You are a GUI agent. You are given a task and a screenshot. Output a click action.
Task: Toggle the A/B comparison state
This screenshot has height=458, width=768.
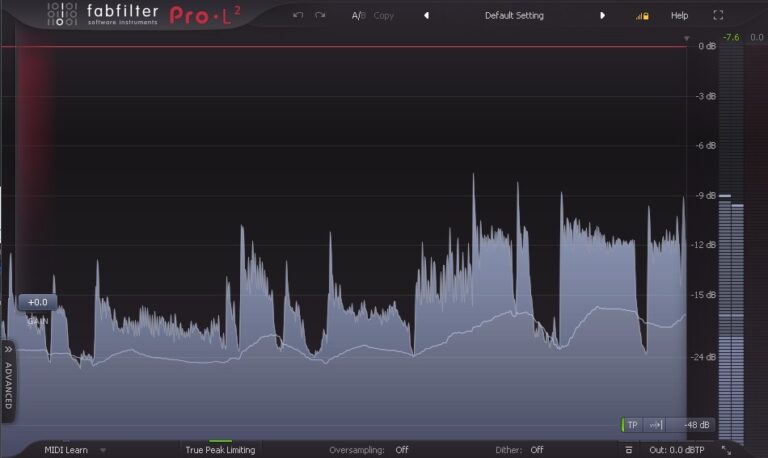tap(358, 15)
